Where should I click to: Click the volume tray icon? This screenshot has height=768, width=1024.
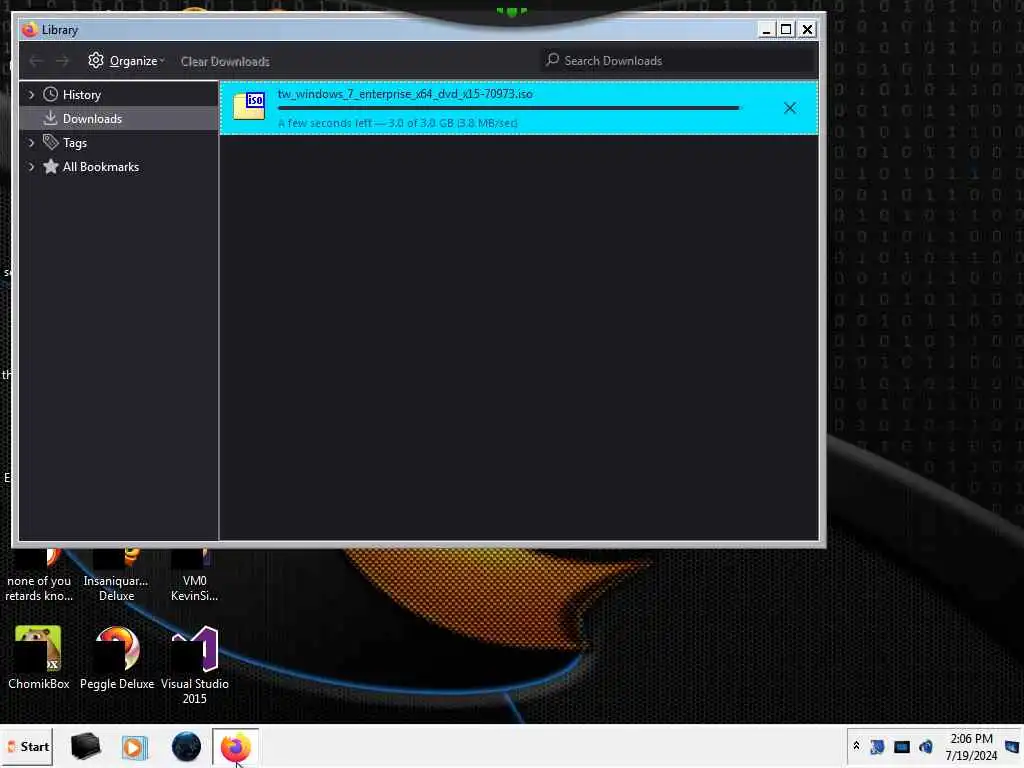click(925, 746)
